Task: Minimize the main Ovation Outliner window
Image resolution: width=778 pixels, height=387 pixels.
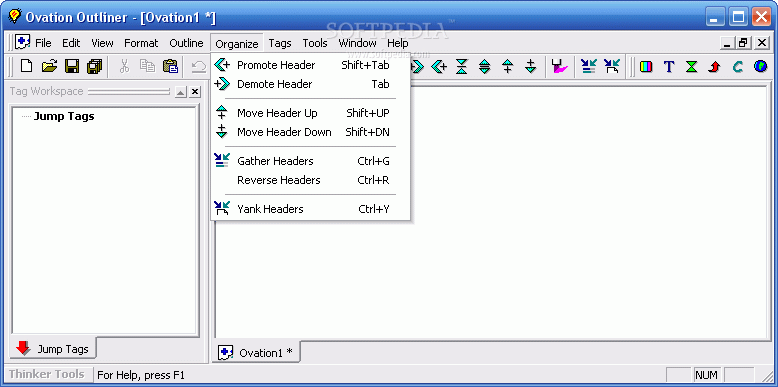Action: (x=716, y=17)
